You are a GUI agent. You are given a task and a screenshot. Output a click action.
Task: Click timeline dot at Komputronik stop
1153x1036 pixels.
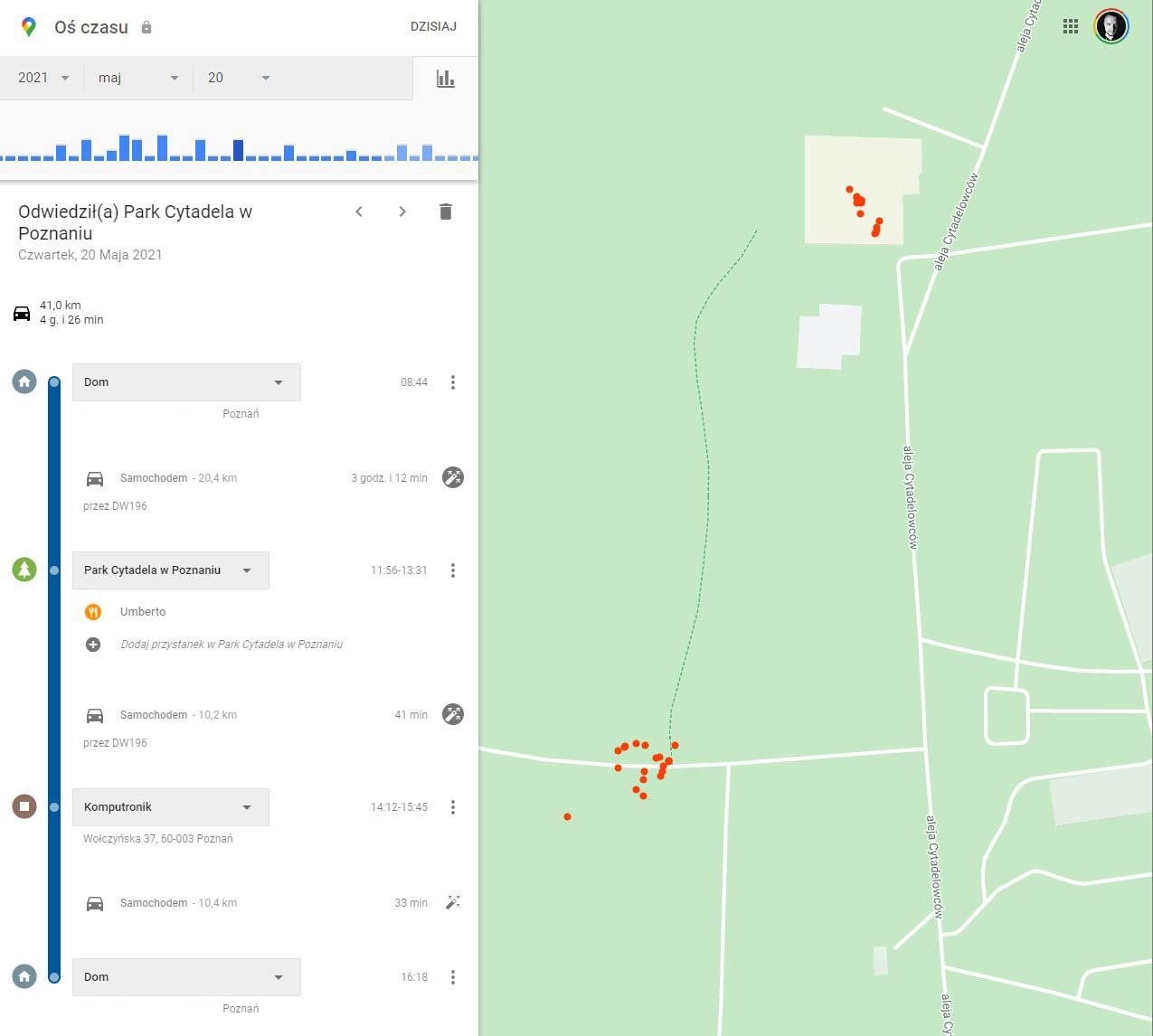tap(54, 806)
